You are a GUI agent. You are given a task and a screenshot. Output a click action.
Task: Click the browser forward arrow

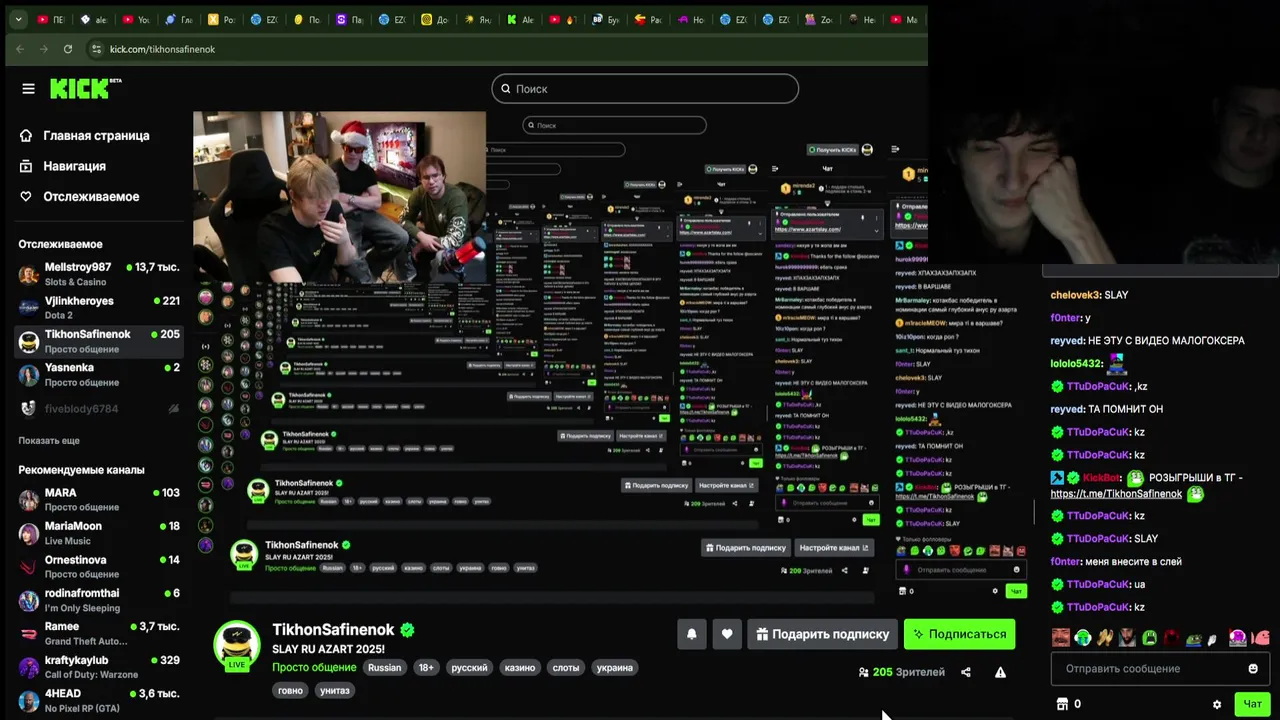pyautogui.click(x=44, y=49)
